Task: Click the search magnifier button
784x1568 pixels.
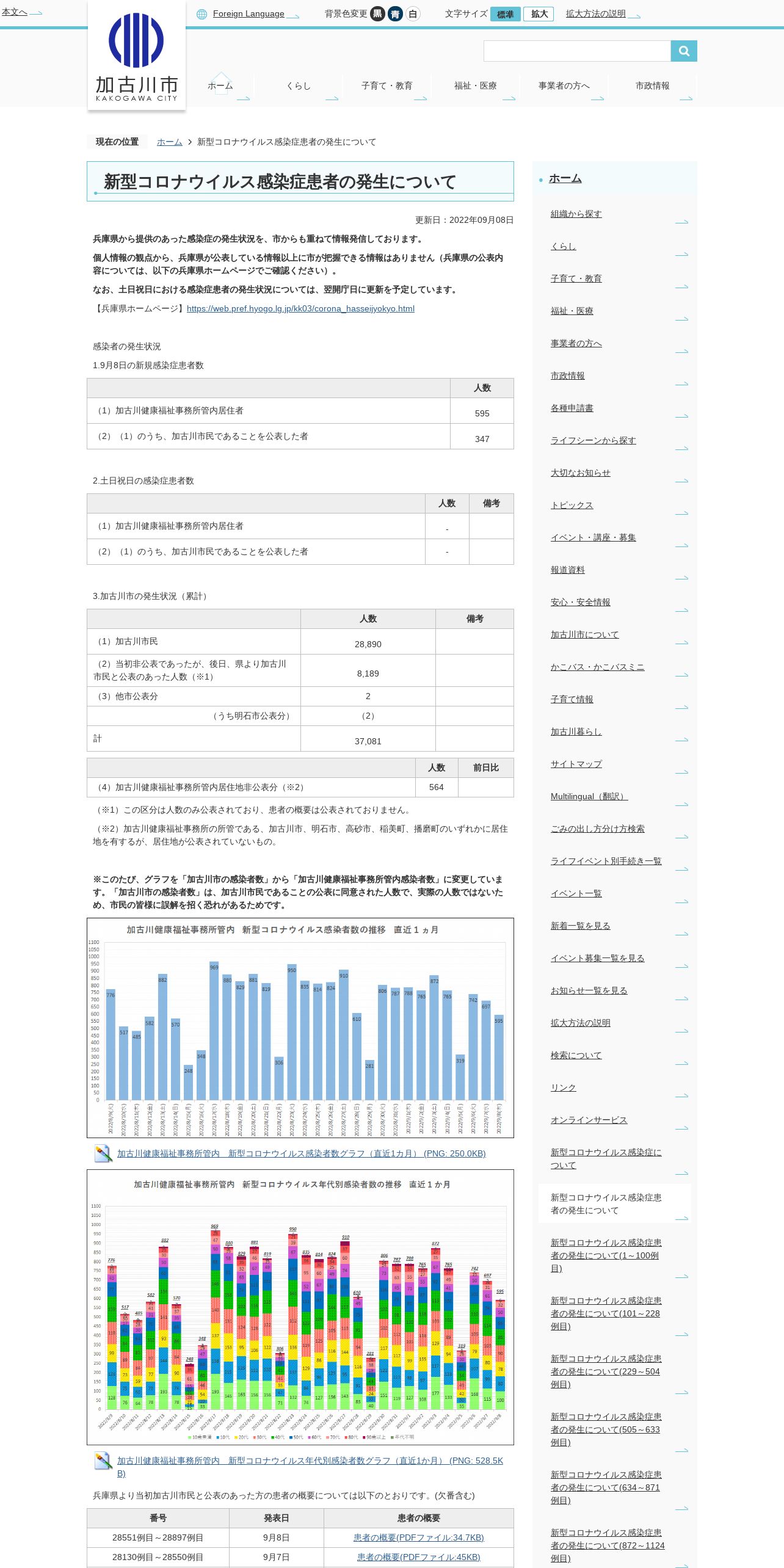Action: (x=684, y=51)
